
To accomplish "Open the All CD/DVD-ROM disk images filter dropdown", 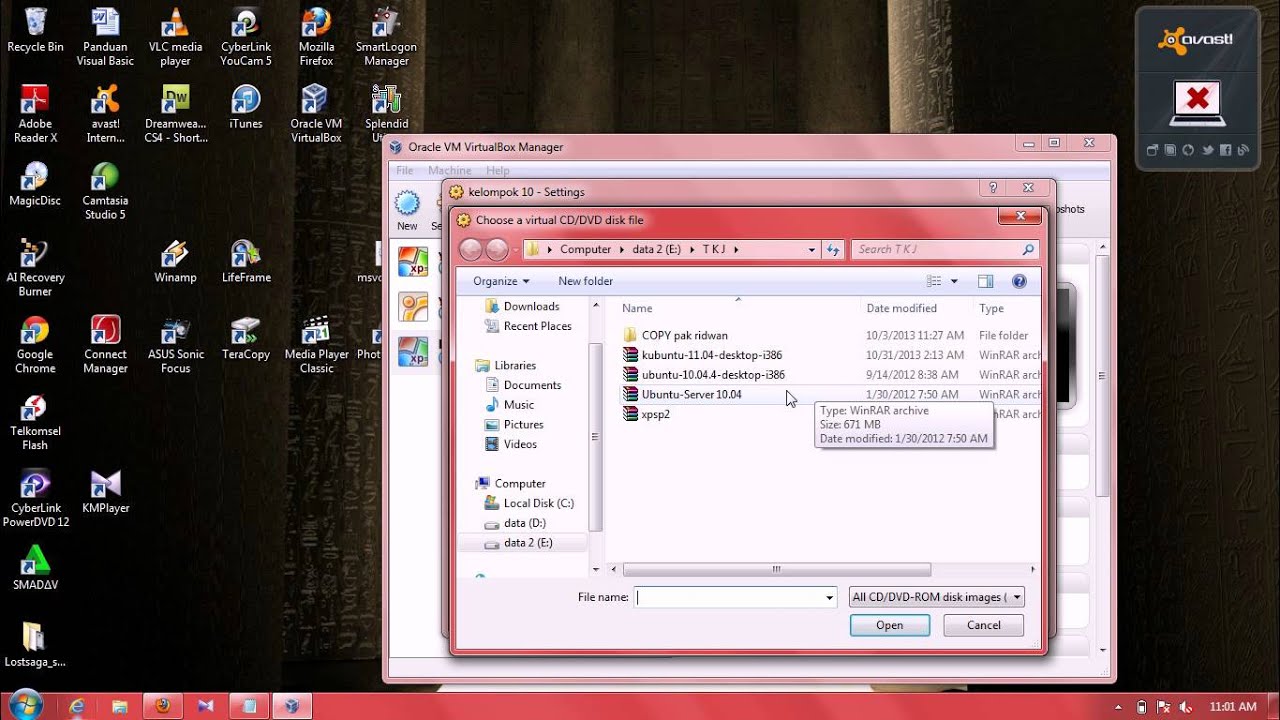I will tap(937, 597).
